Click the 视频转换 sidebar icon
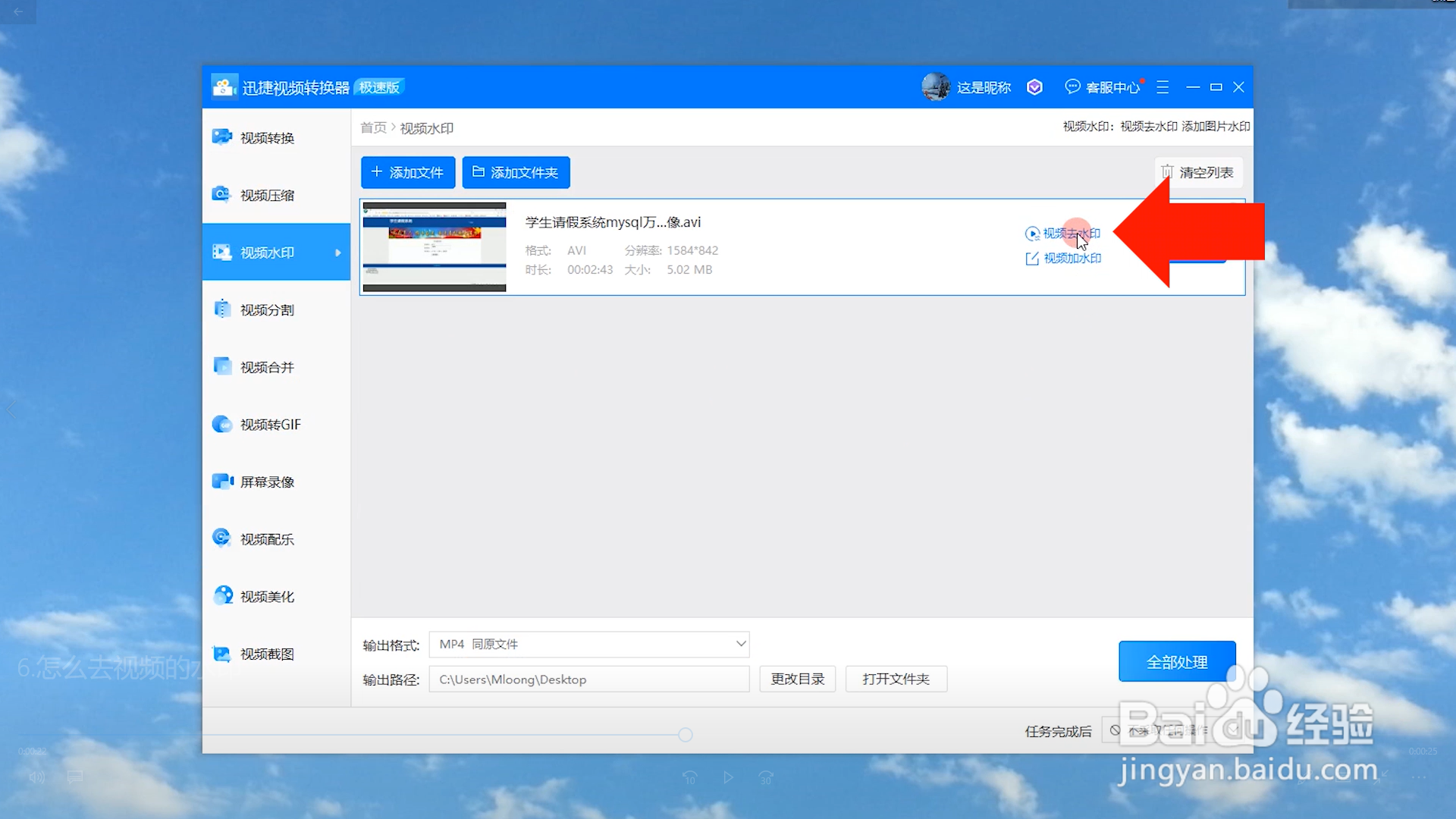1456x819 pixels. tap(221, 137)
